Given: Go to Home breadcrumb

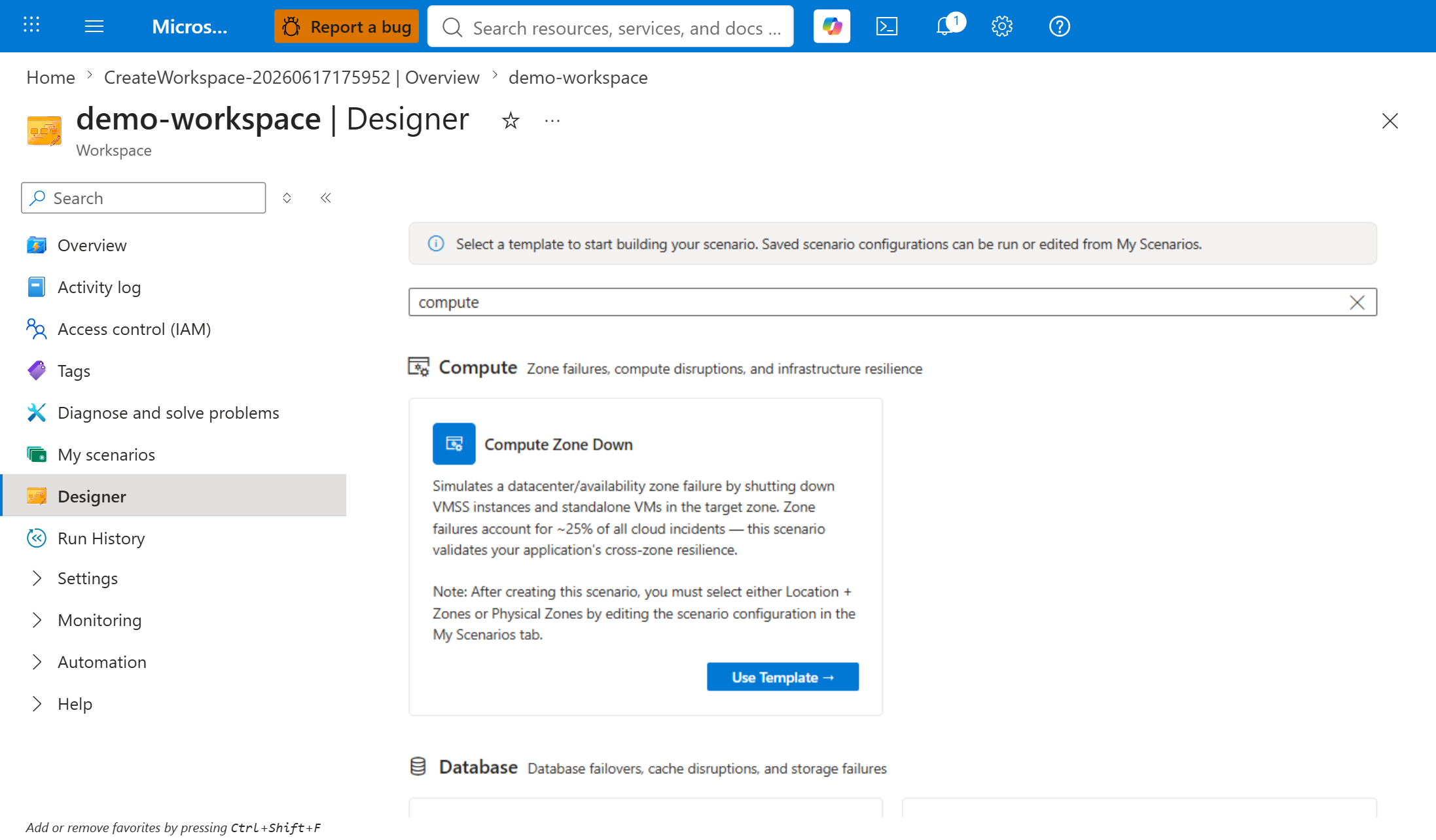Looking at the screenshot, I should [50, 77].
